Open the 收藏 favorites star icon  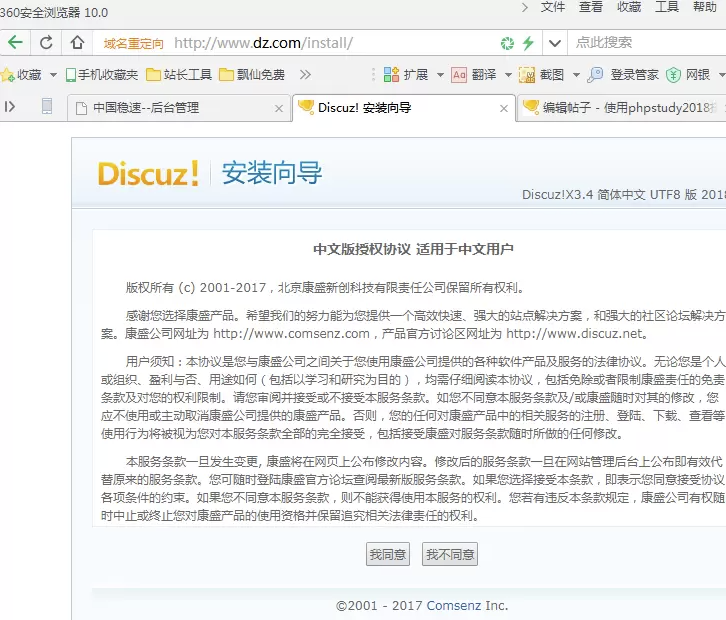pos(8,75)
